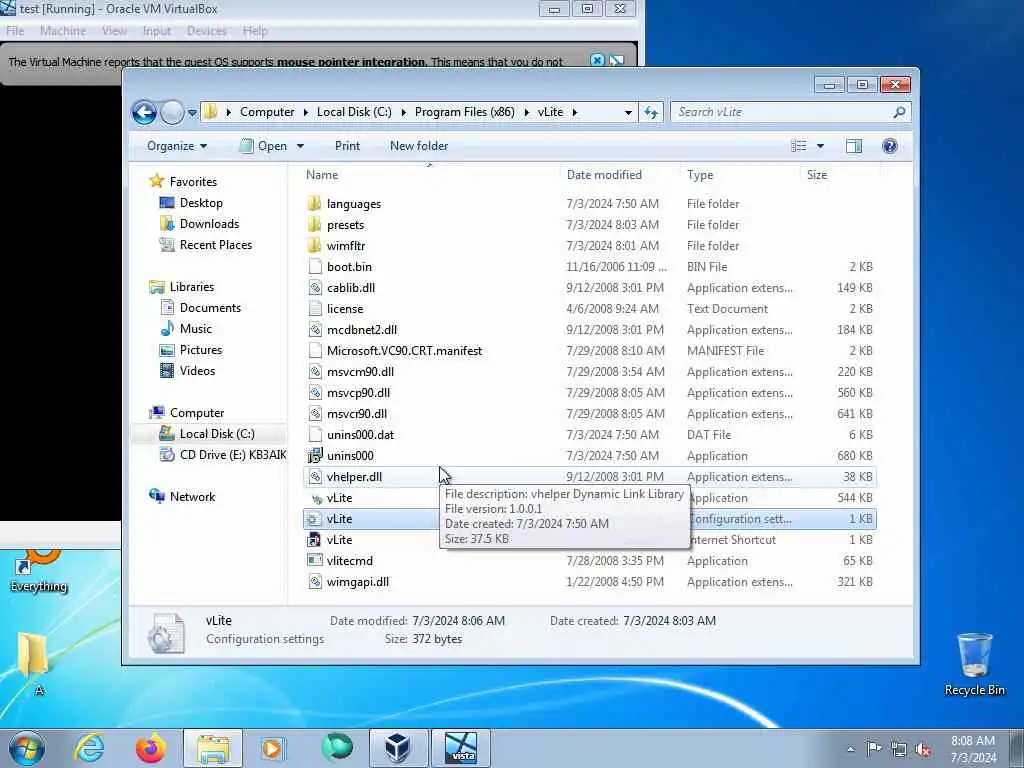Select the mcdbnet2.dll file icon

pyautogui.click(x=315, y=330)
